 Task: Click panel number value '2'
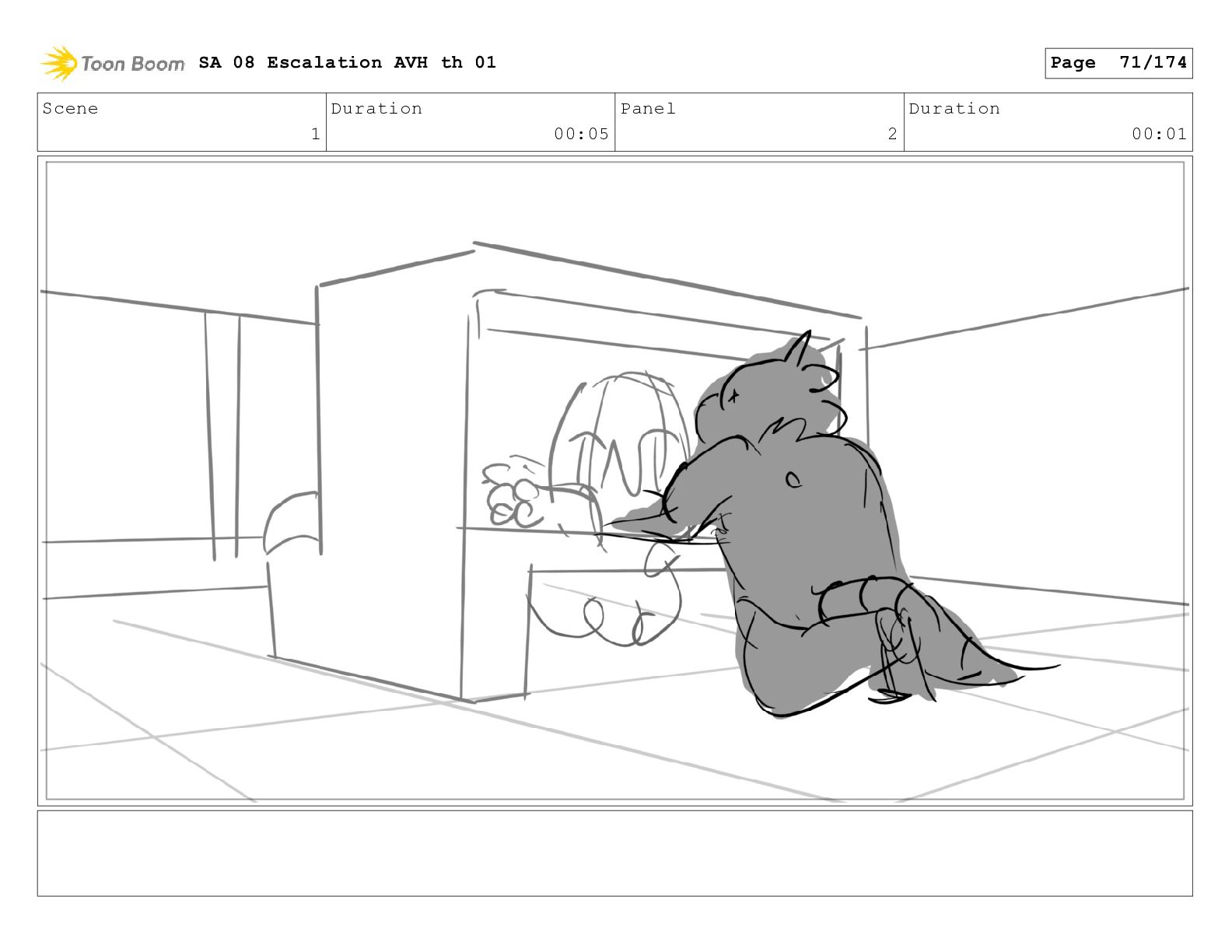(x=892, y=134)
